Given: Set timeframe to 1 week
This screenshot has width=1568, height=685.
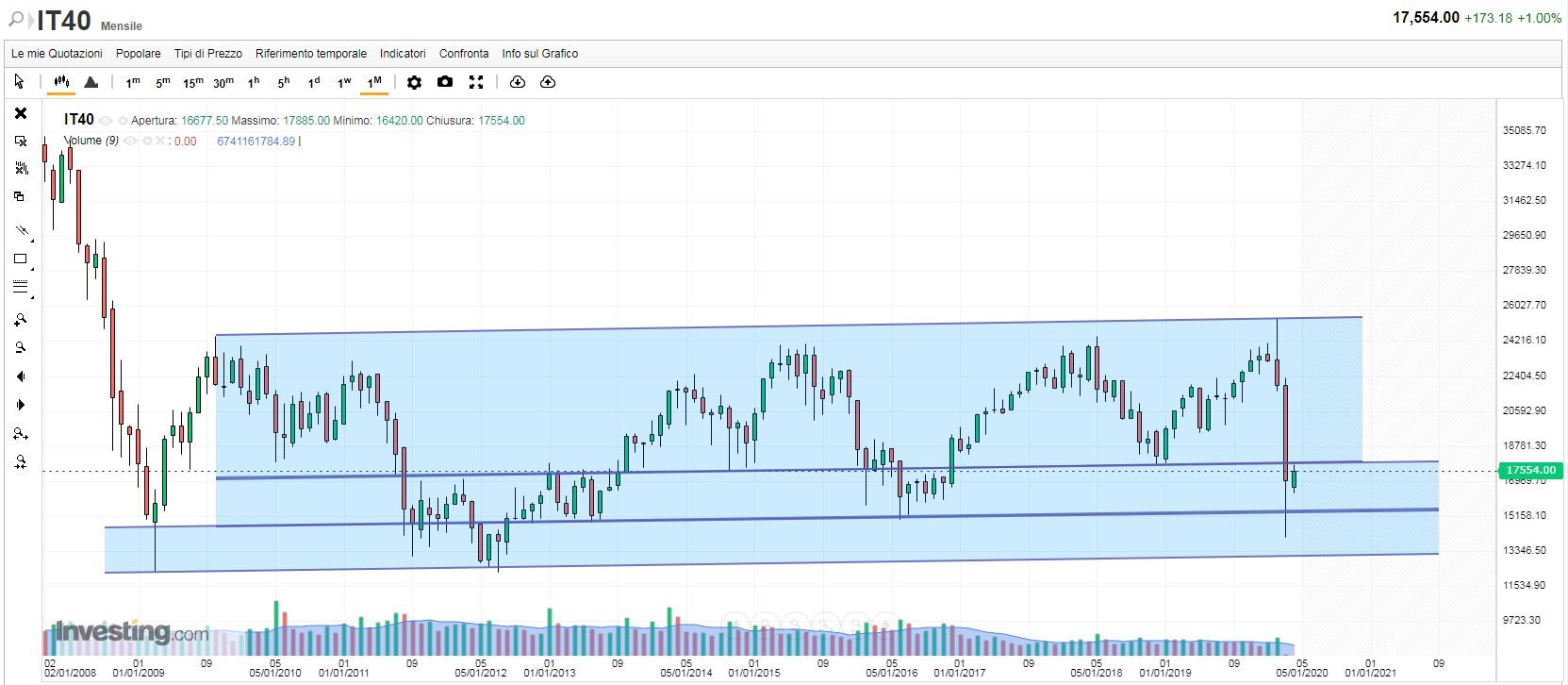Looking at the screenshot, I should pos(344,82).
